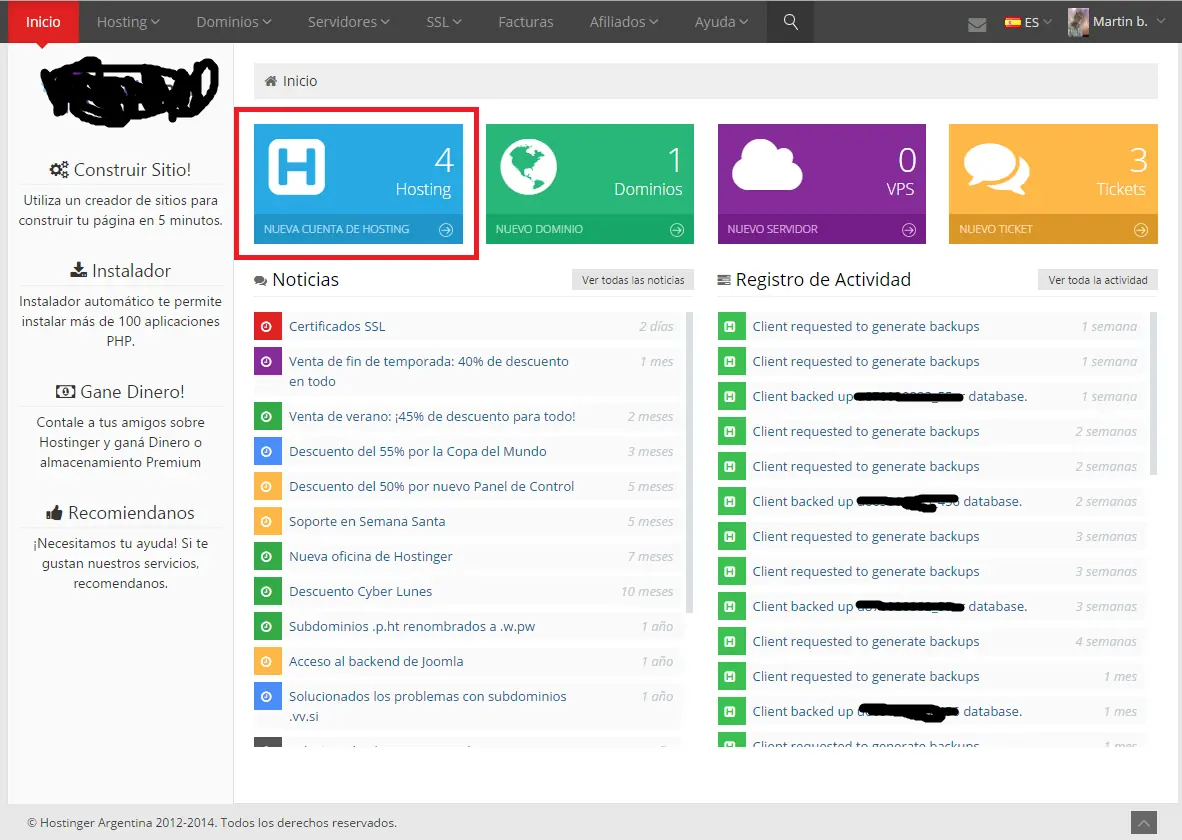Click the Inicio breadcrumb text
The height and width of the screenshot is (840, 1182).
pos(300,81)
